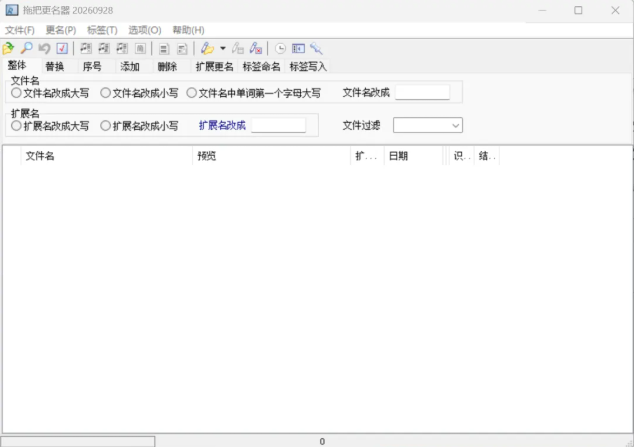Open the 更名(P) menu
Image resolution: width=634 pixels, height=447 pixels.
[x=61, y=30]
